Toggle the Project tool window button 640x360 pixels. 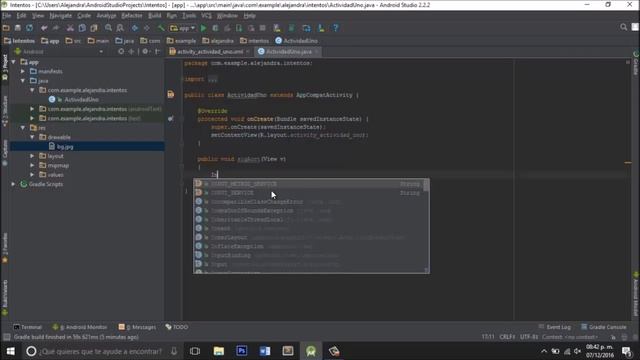point(4,67)
